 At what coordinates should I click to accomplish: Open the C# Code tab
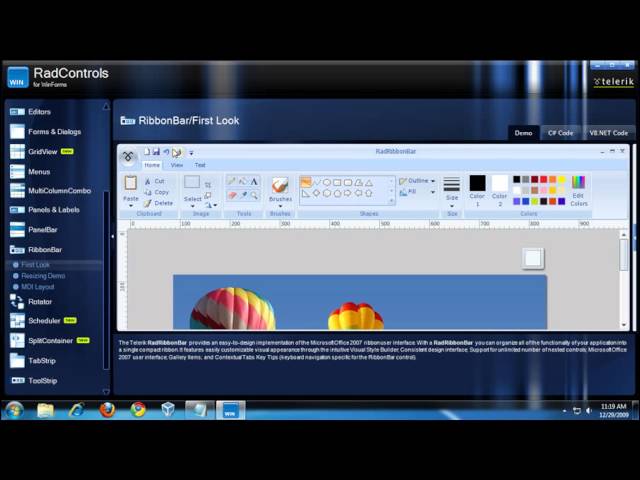560,133
